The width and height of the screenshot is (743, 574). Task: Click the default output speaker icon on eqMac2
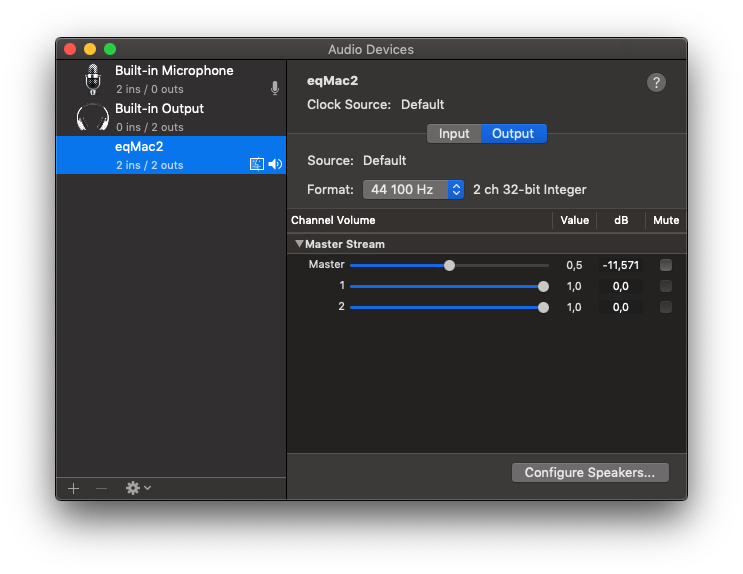(275, 164)
